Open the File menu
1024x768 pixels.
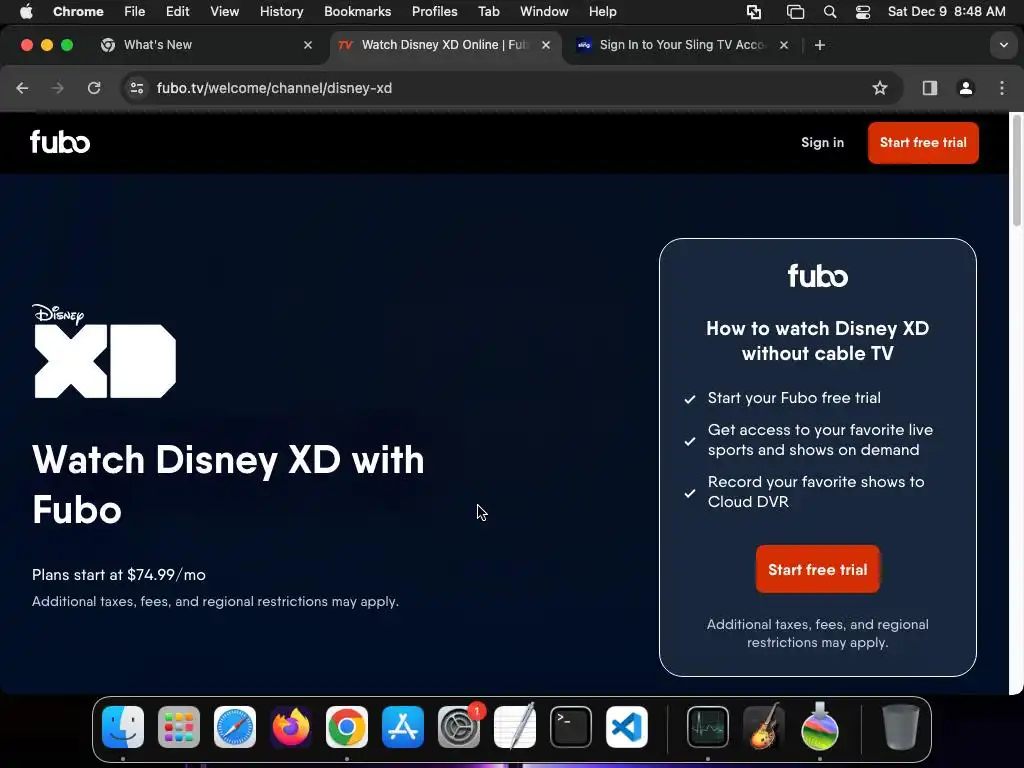coord(135,11)
